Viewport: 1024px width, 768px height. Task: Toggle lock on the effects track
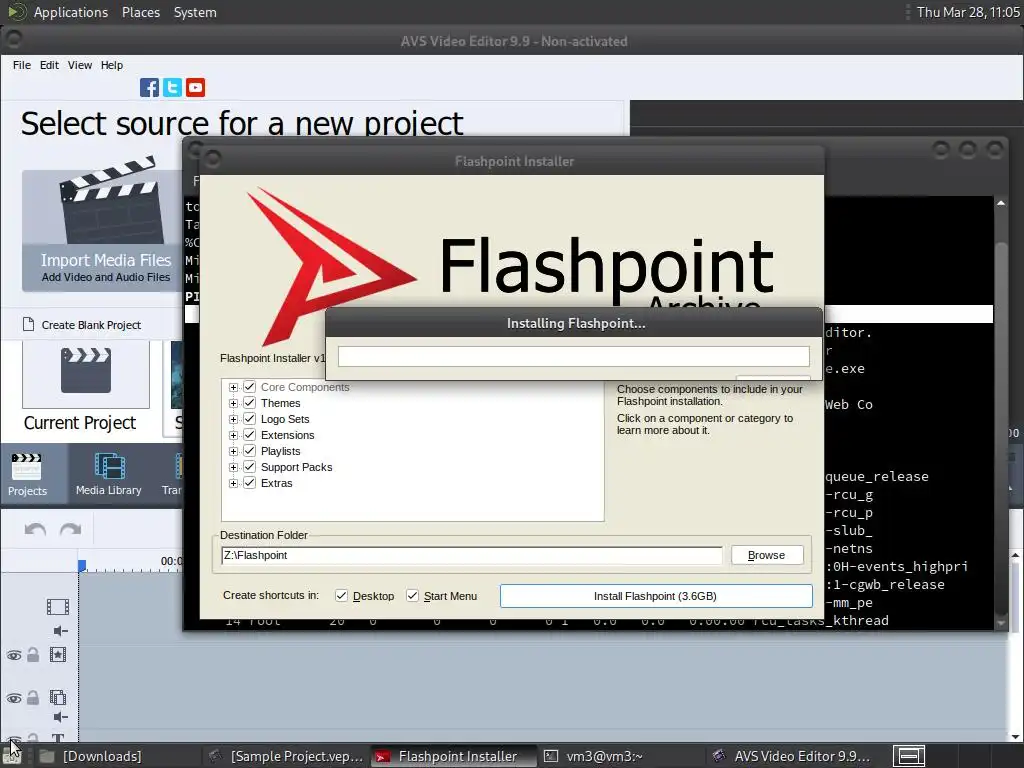tap(33, 654)
